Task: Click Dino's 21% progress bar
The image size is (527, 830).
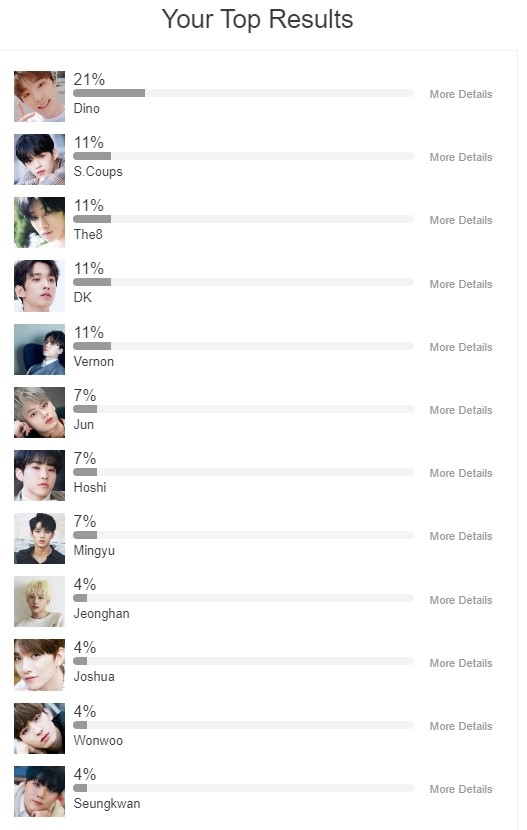Action: [243, 93]
